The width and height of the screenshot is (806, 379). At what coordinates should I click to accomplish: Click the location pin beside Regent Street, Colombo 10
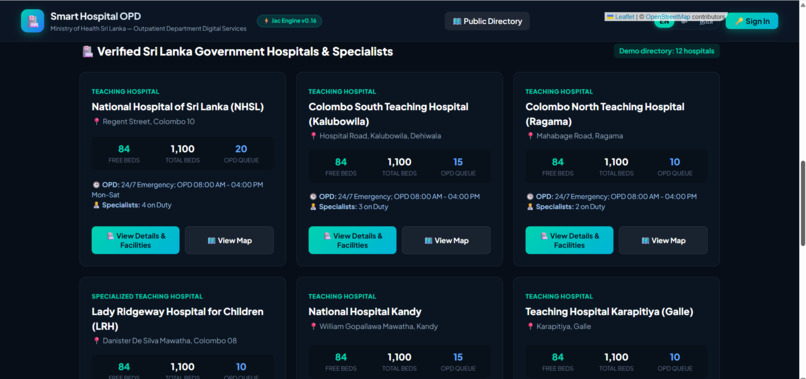point(96,122)
